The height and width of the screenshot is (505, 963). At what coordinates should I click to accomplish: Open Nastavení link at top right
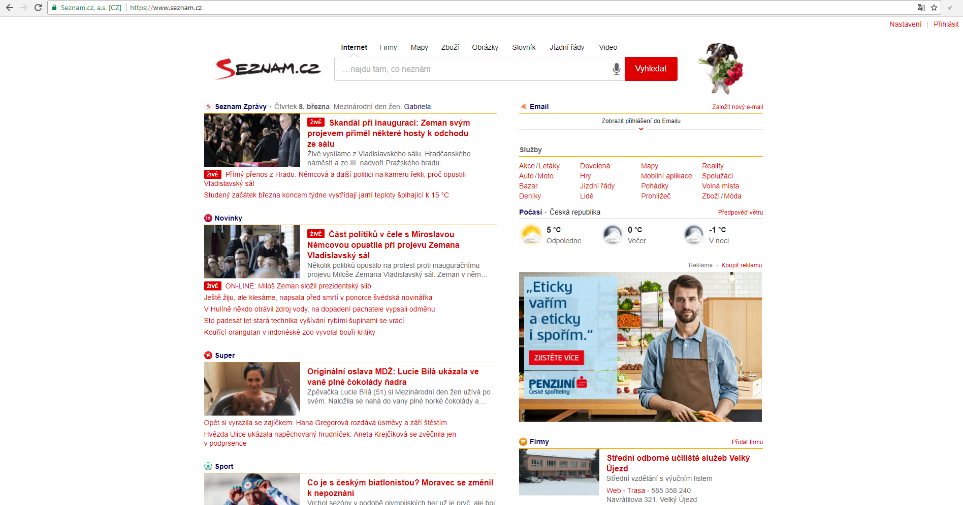point(905,25)
